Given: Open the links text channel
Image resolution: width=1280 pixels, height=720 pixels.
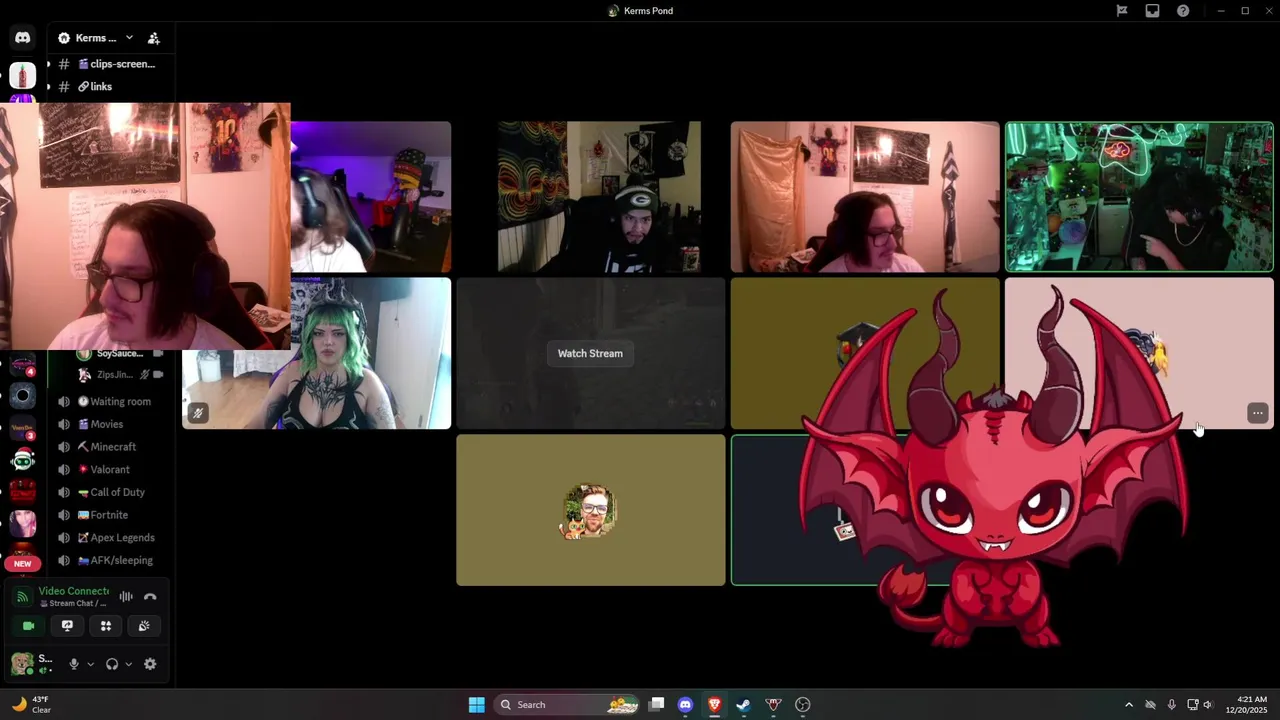Looking at the screenshot, I should pos(95,87).
